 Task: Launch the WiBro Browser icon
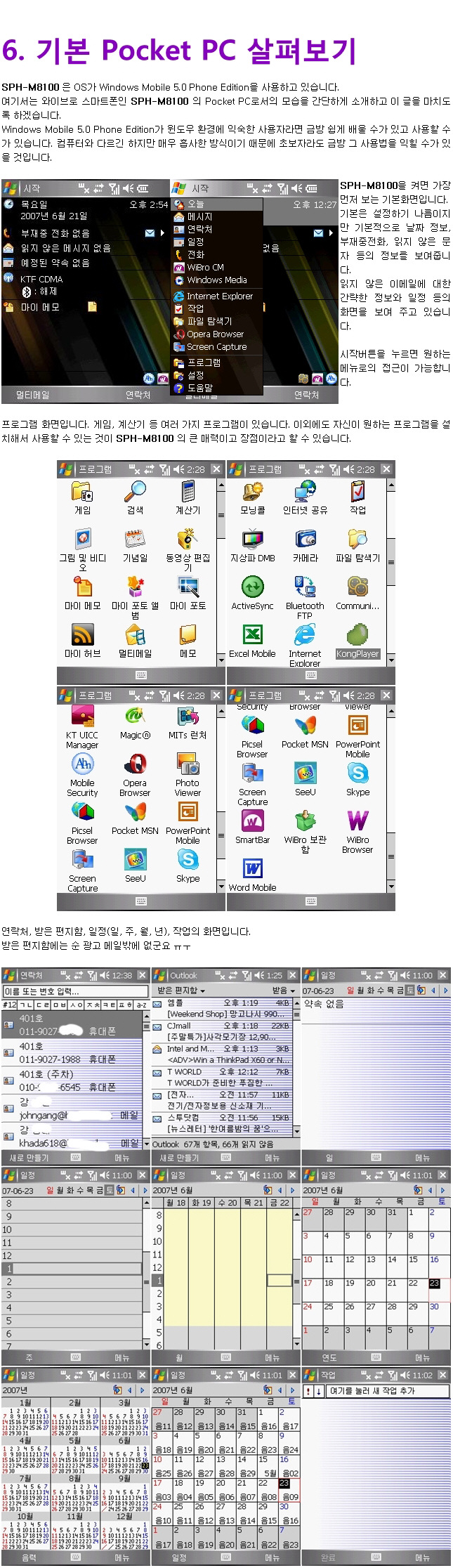pos(357,821)
